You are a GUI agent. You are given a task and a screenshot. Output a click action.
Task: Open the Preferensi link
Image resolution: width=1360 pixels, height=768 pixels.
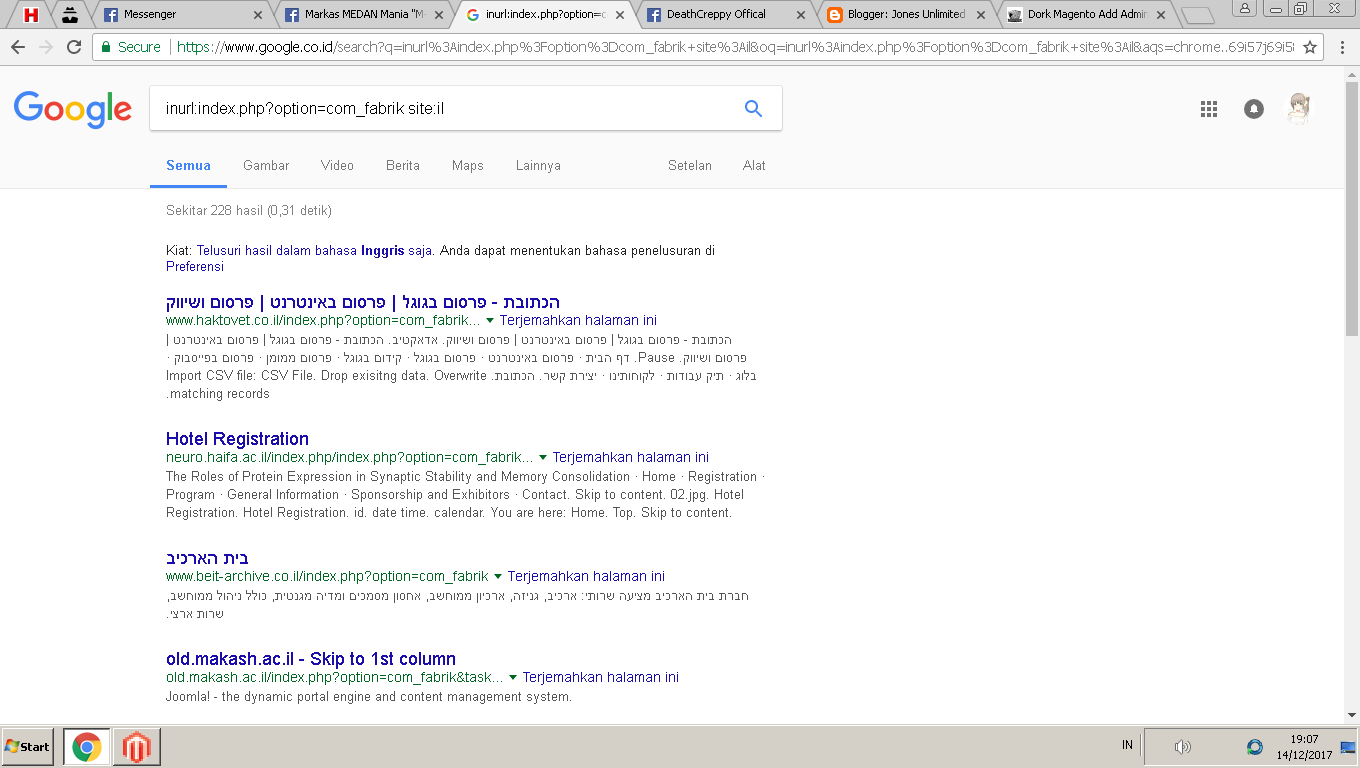pos(195,267)
